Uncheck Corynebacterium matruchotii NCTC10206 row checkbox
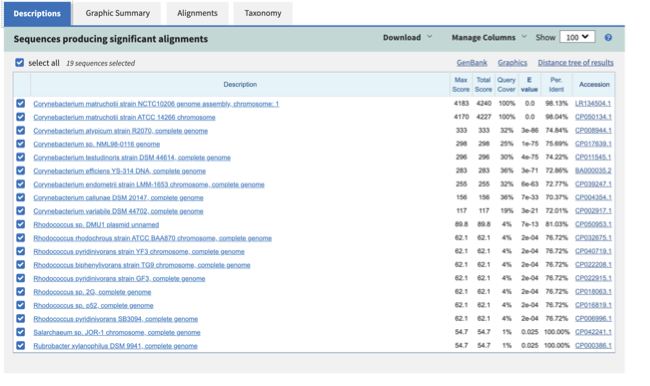Viewport: 650px width, 386px height. (20, 103)
